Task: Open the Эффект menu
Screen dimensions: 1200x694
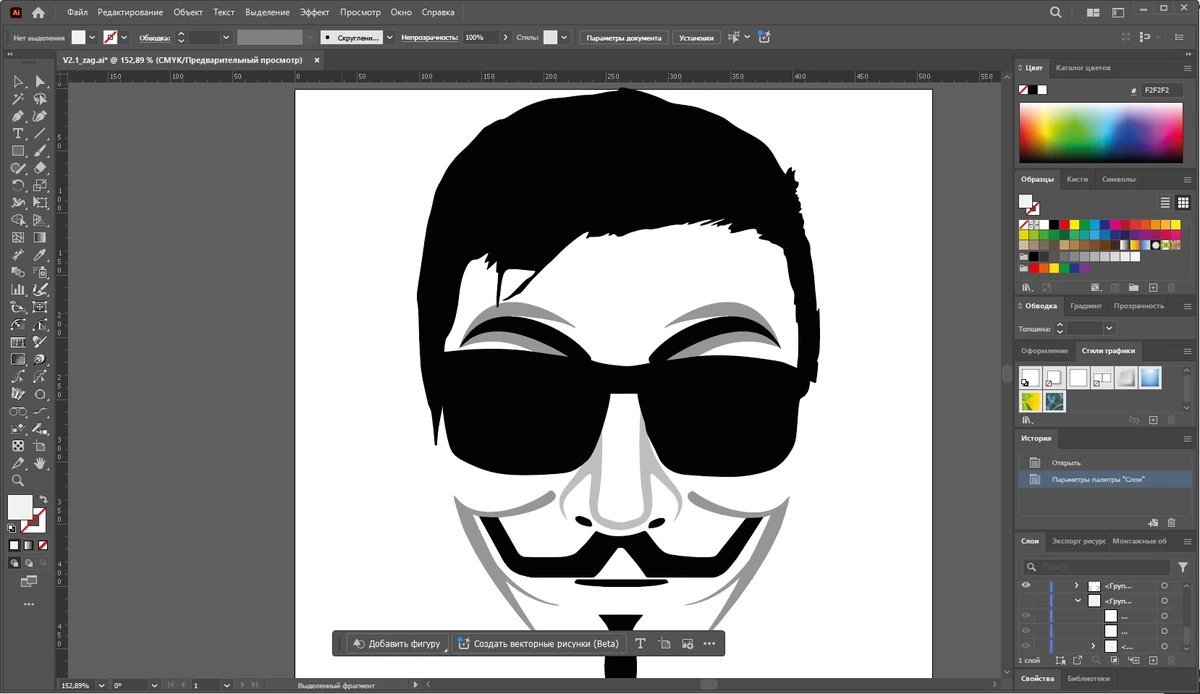Action: coord(315,12)
